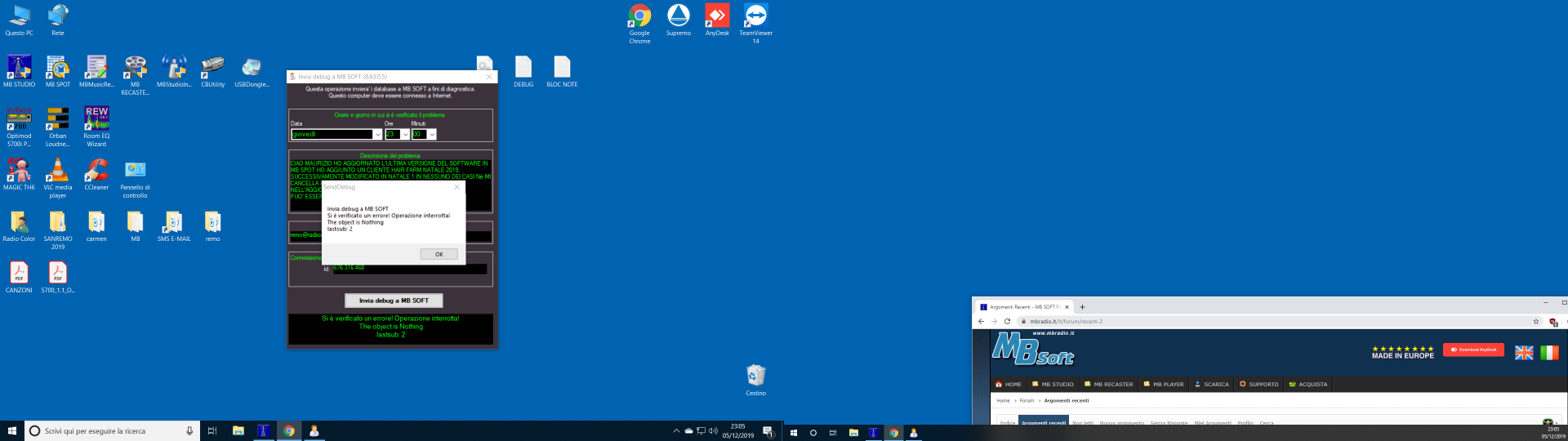
Task: Open the SCARICA menu item on the website
Action: (x=1211, y=384)
